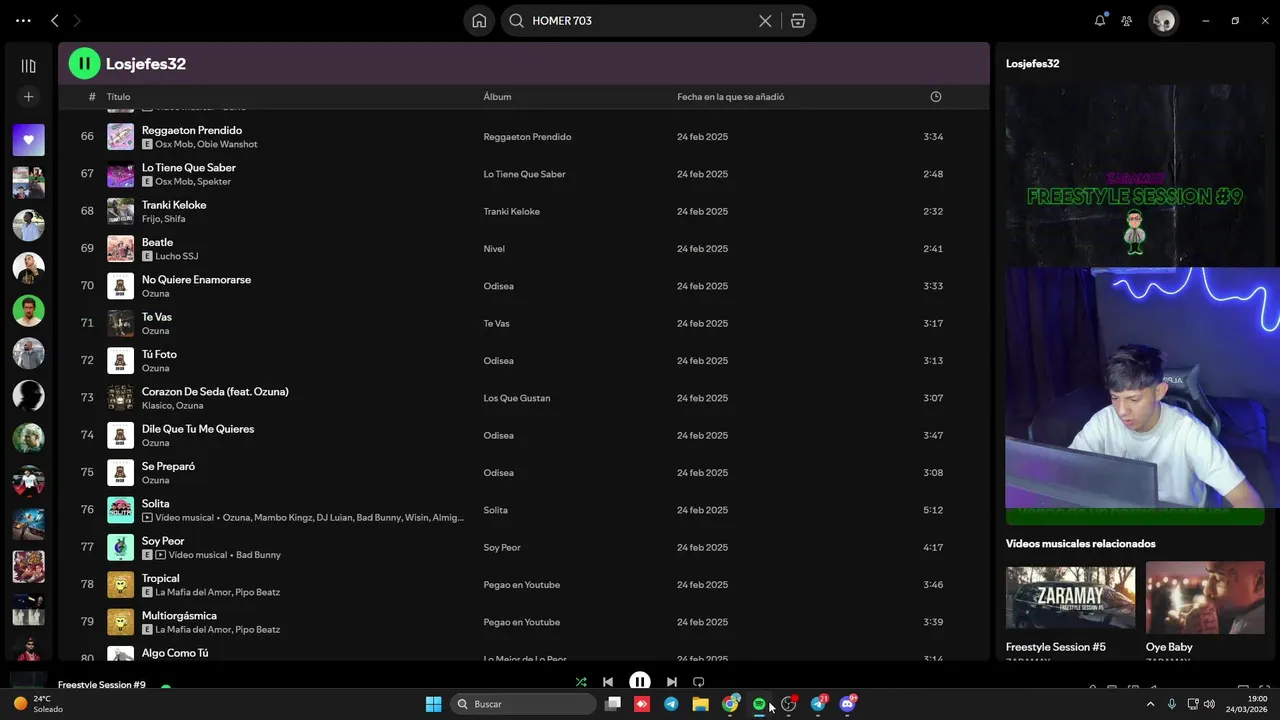Open the Freestyle Session #5 video thumbnail

click(x=1070, y=598)
